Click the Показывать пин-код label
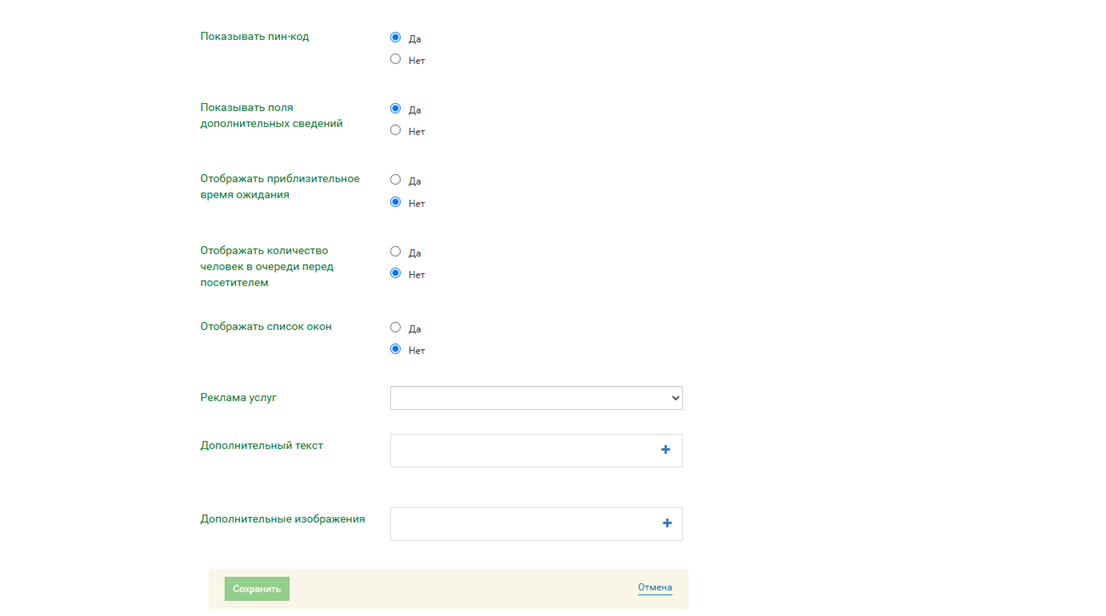The width and height of the screenshot is (1106, 616). (254, 37)
